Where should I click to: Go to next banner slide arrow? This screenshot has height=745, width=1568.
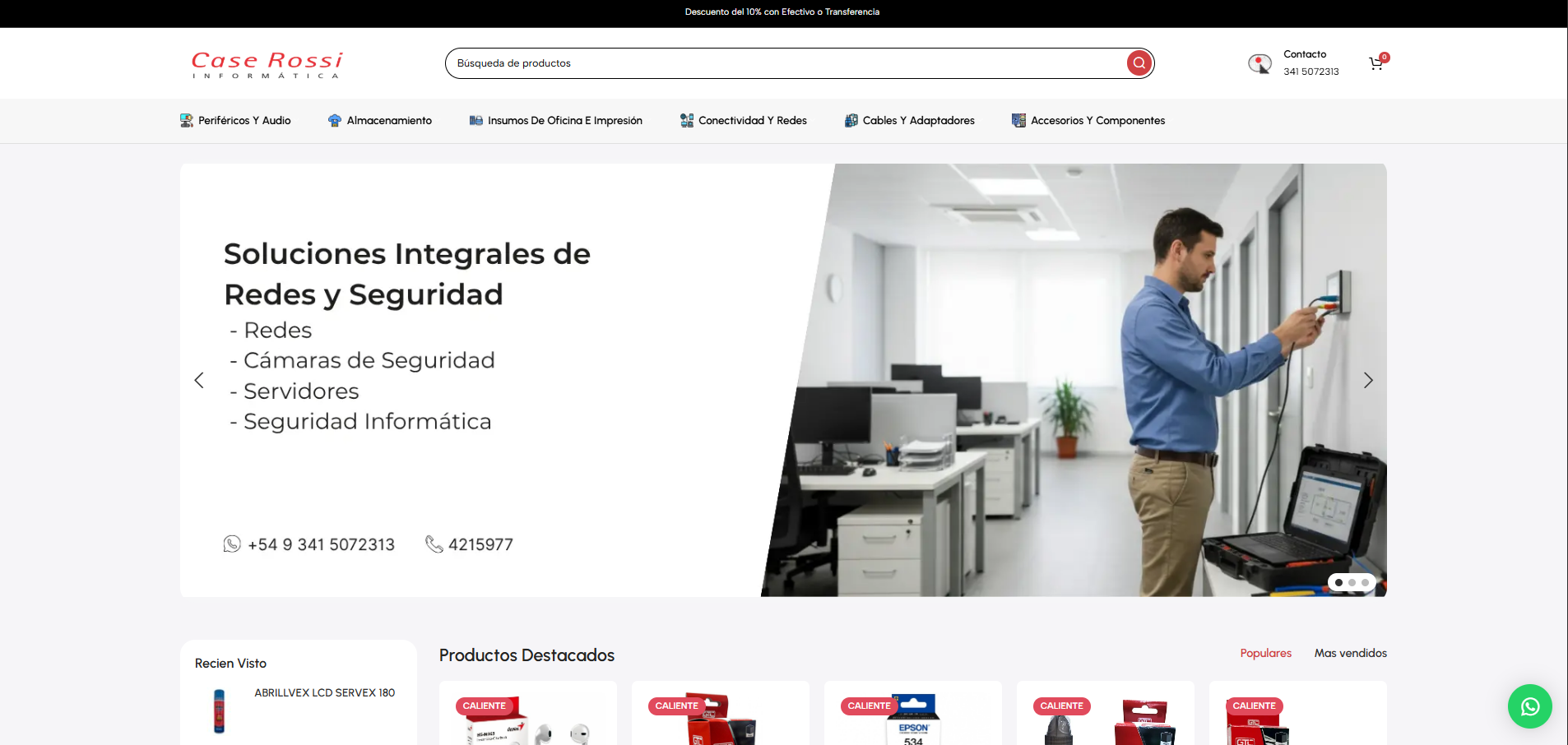click(1367, 380)
